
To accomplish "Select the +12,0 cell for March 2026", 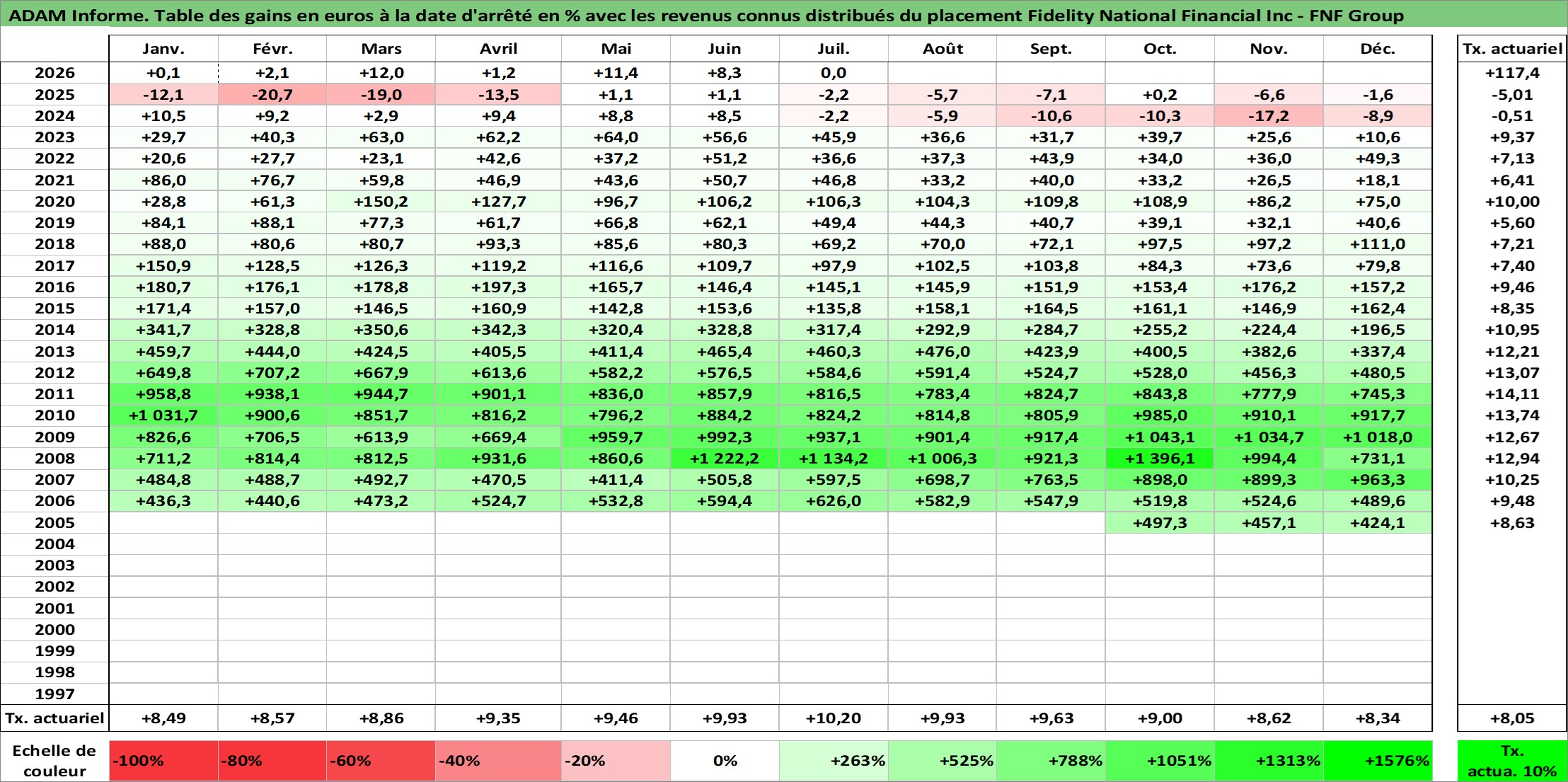I will tap(381, 73).
